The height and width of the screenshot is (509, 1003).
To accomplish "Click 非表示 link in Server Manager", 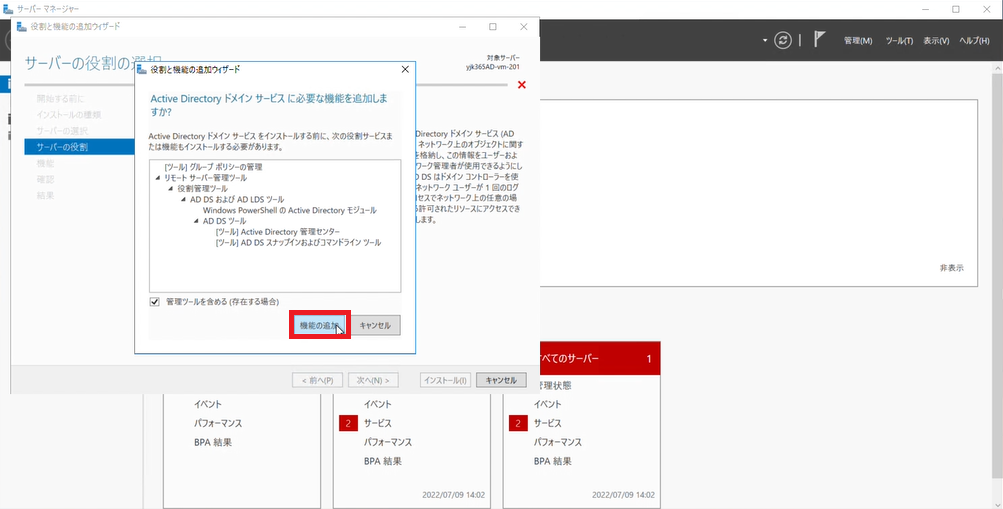I will pyautogui.click(x=951, y=269).
